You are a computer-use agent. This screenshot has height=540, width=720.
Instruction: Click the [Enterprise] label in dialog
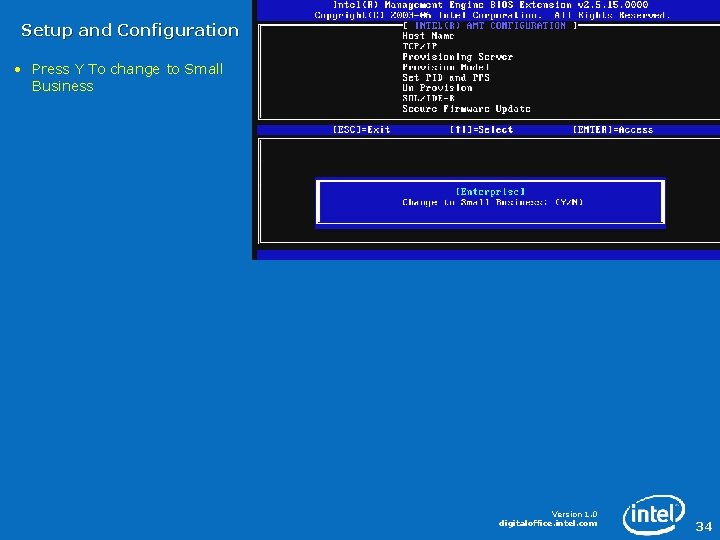pyautogui.click(x=490, y=191)
